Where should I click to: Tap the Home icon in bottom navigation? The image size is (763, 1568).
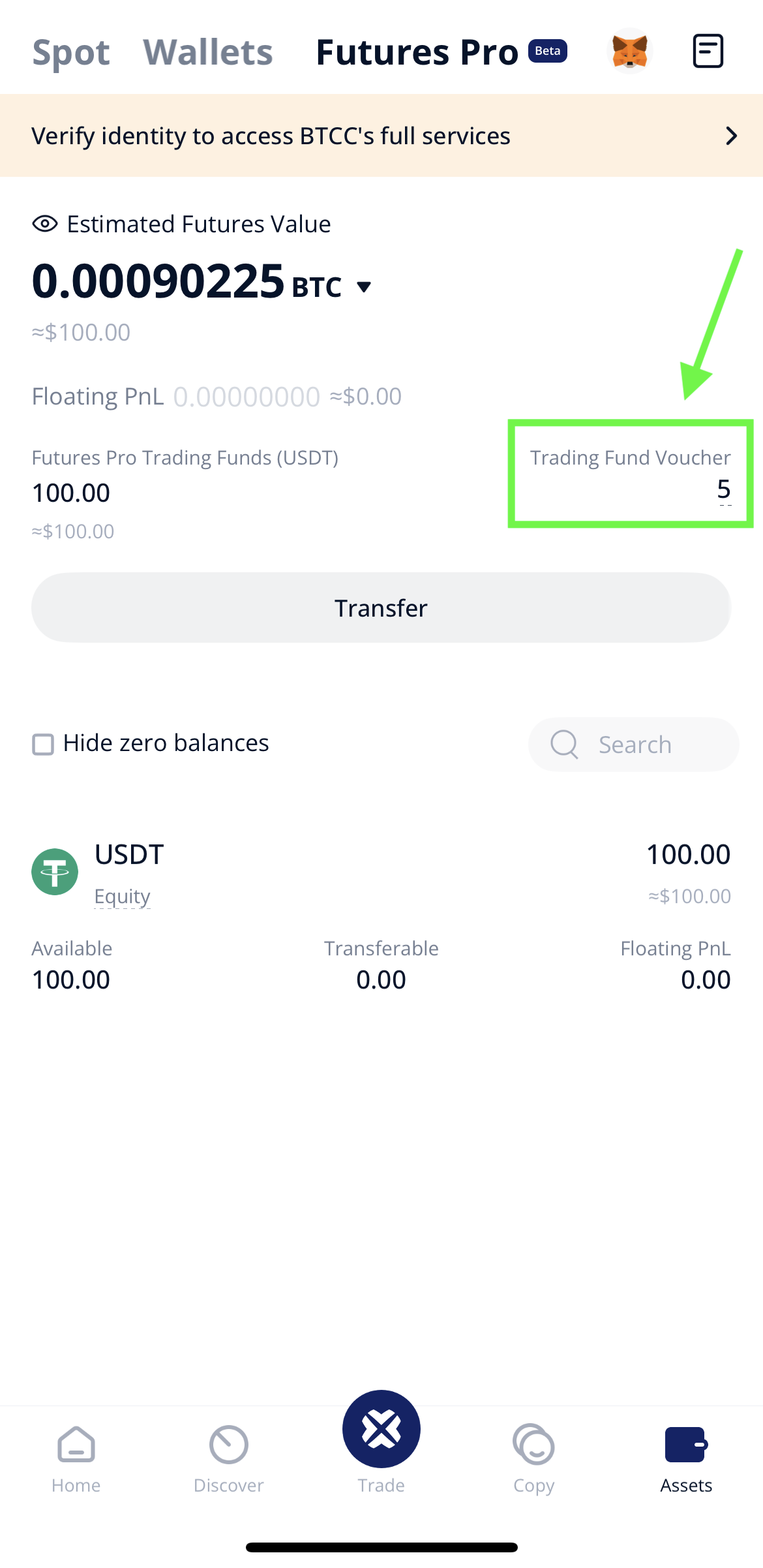click(76, 1444)
